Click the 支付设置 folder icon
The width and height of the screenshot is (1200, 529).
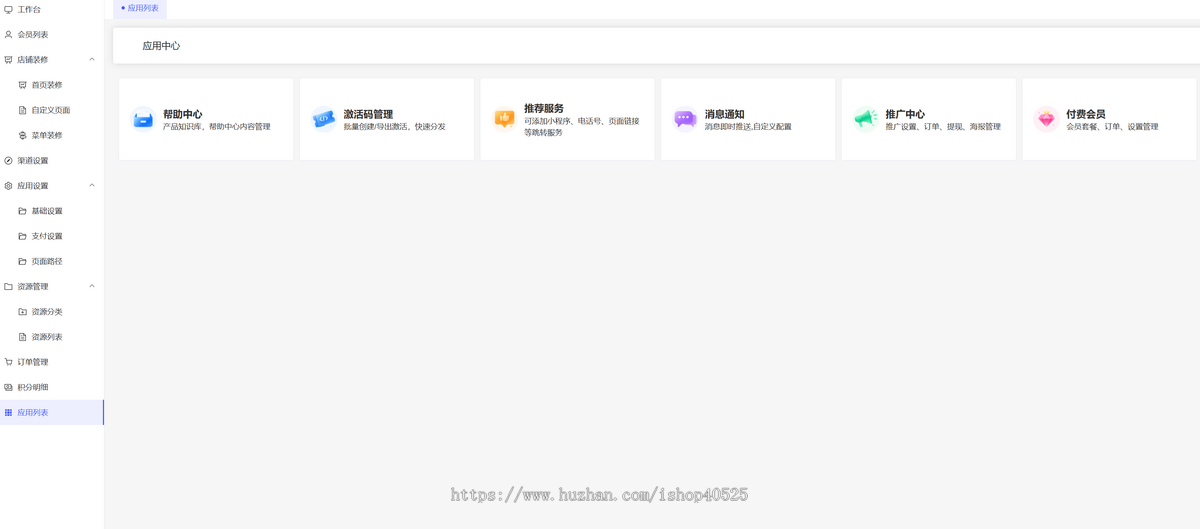23,236
